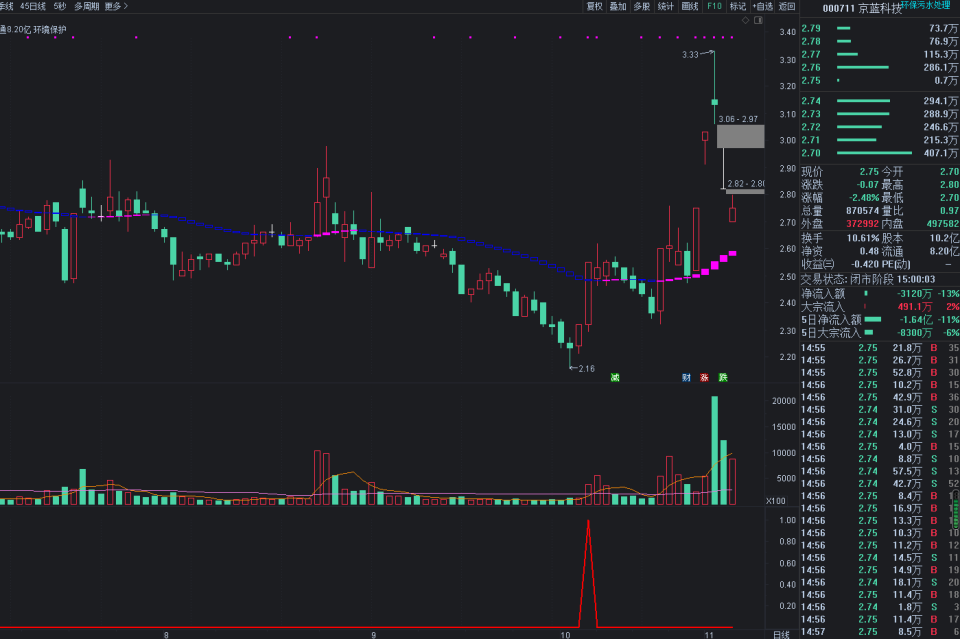Click the 交易状态 闭市阶段 status line
This screenshot has height=639, width=960.
click(868, 279)
